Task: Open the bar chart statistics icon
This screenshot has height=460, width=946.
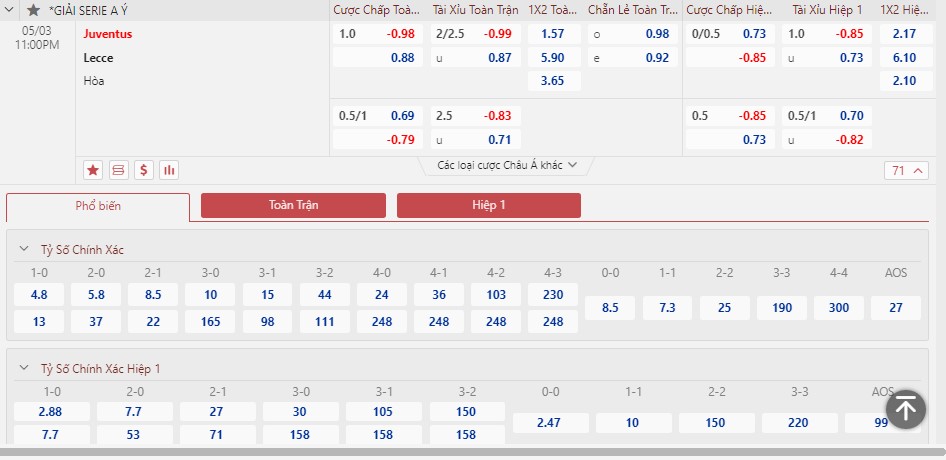Action: [x=169, y=170]
